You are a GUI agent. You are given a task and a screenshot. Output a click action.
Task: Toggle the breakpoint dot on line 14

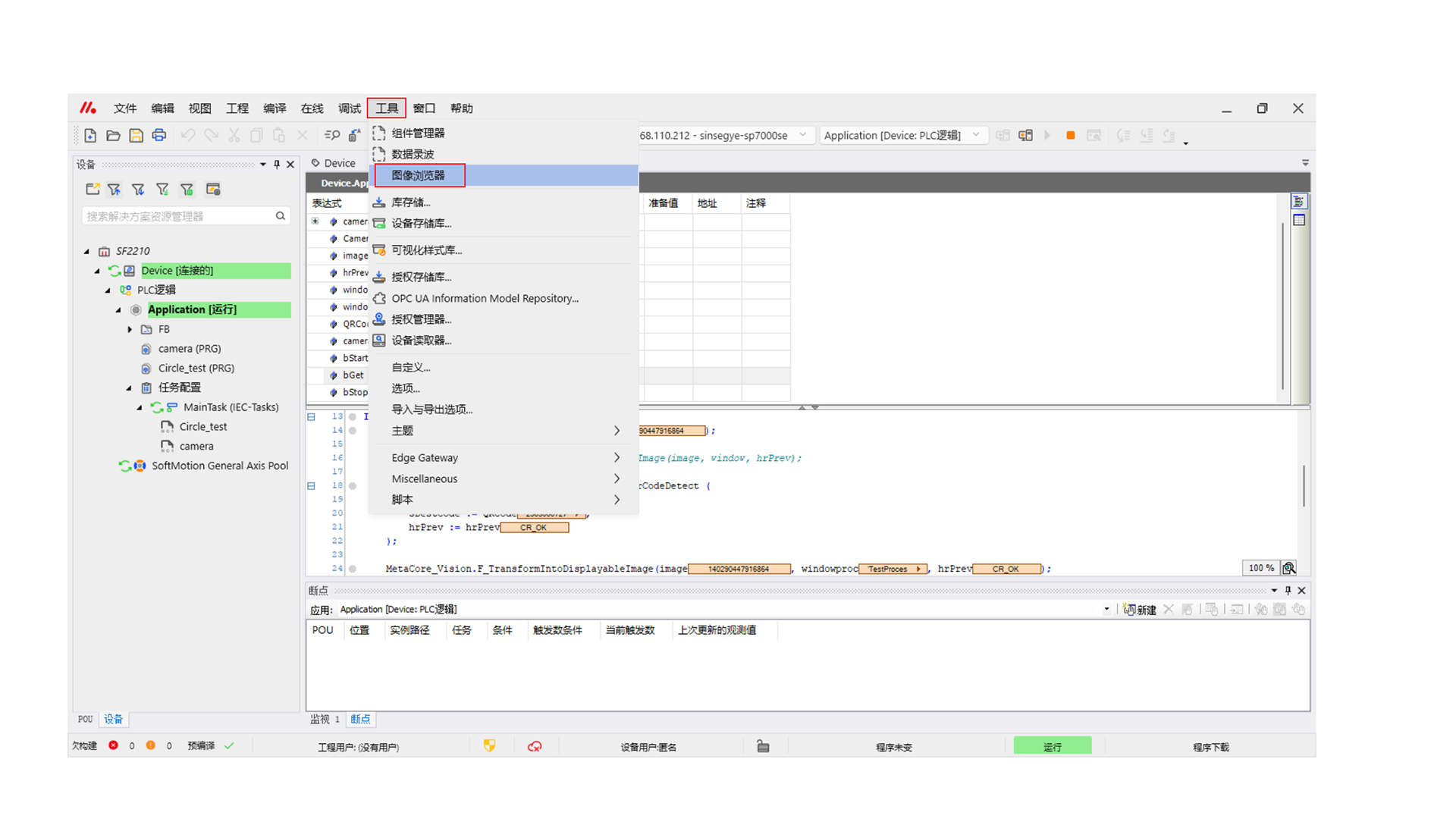(353, 431)
